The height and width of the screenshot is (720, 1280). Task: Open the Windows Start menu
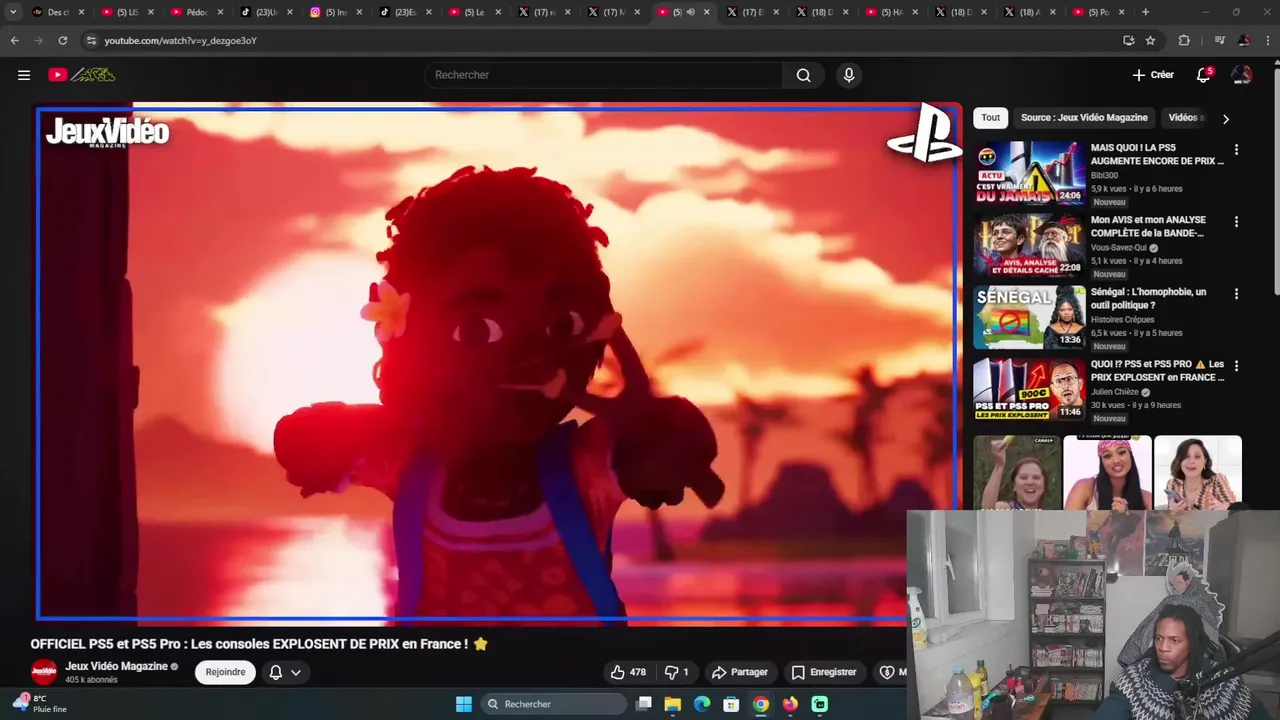pyautogui.click(x=464, y=704)
